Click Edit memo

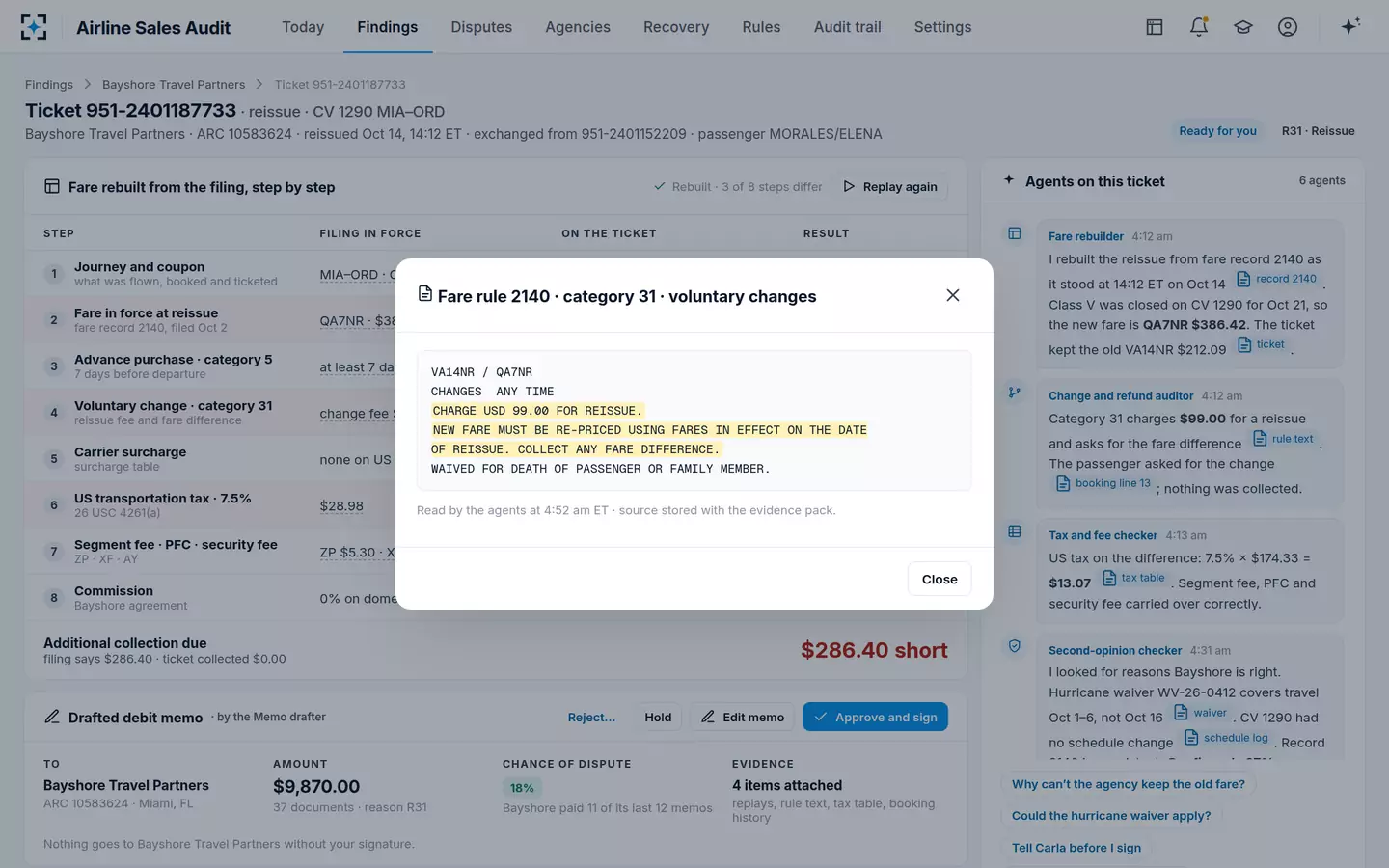click(x=742, y=717)
